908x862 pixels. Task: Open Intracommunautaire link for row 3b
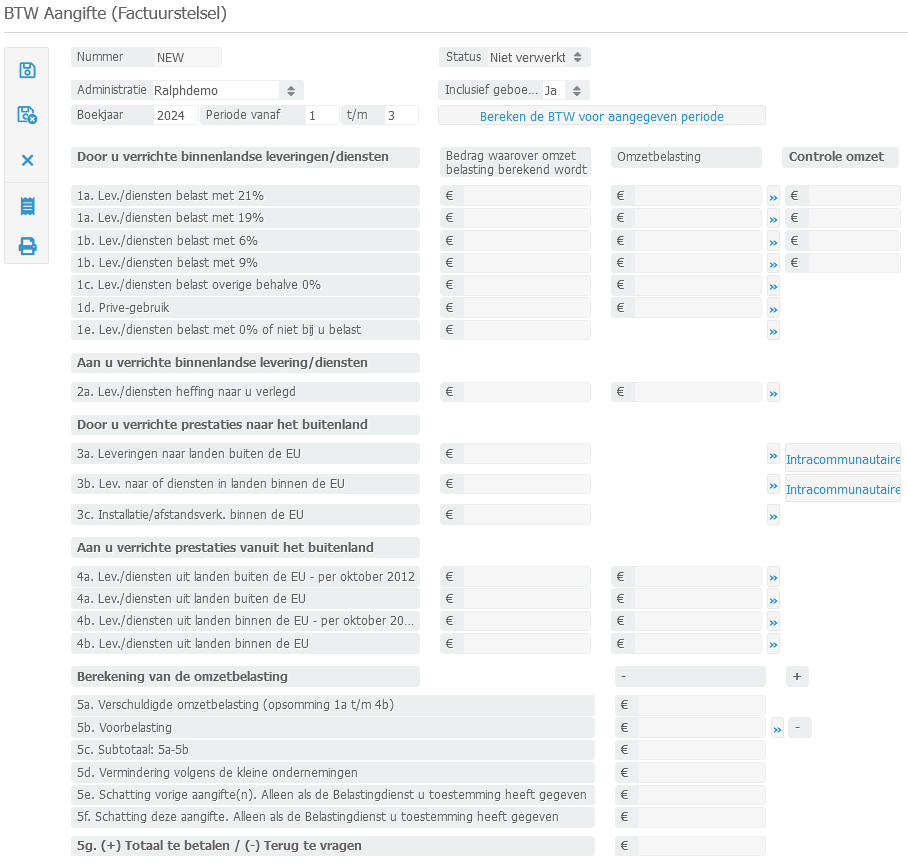click(843, 490)
